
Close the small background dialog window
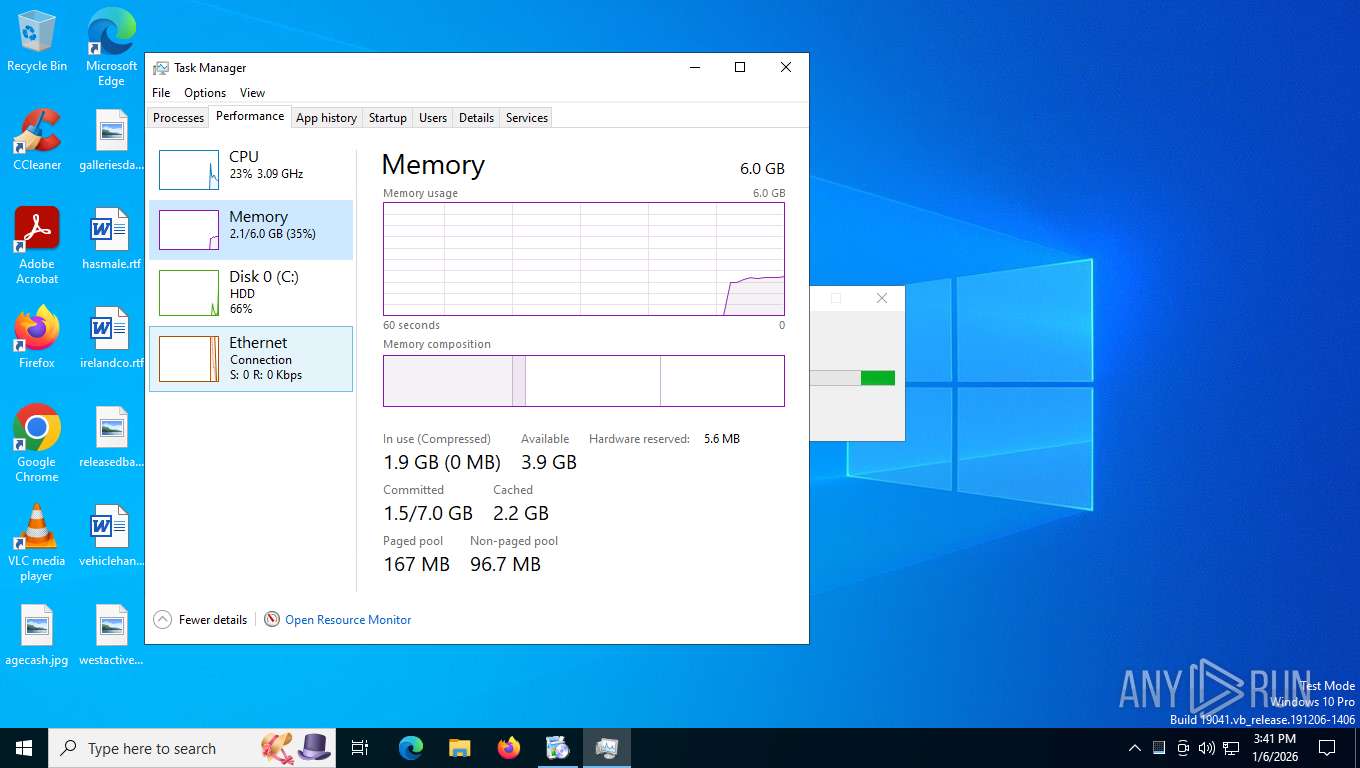[881, 298]
